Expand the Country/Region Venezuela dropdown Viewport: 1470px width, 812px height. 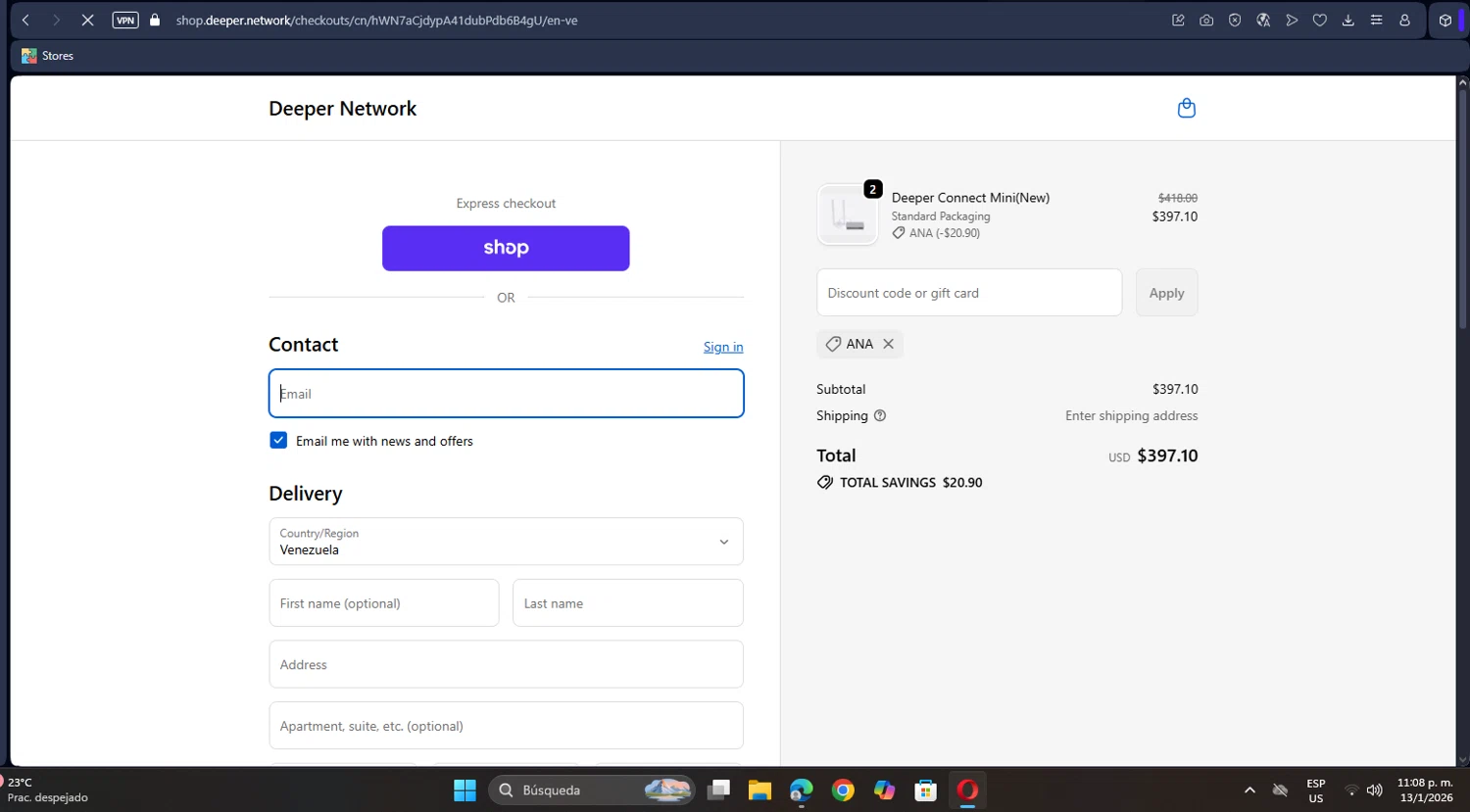point(506,542)
